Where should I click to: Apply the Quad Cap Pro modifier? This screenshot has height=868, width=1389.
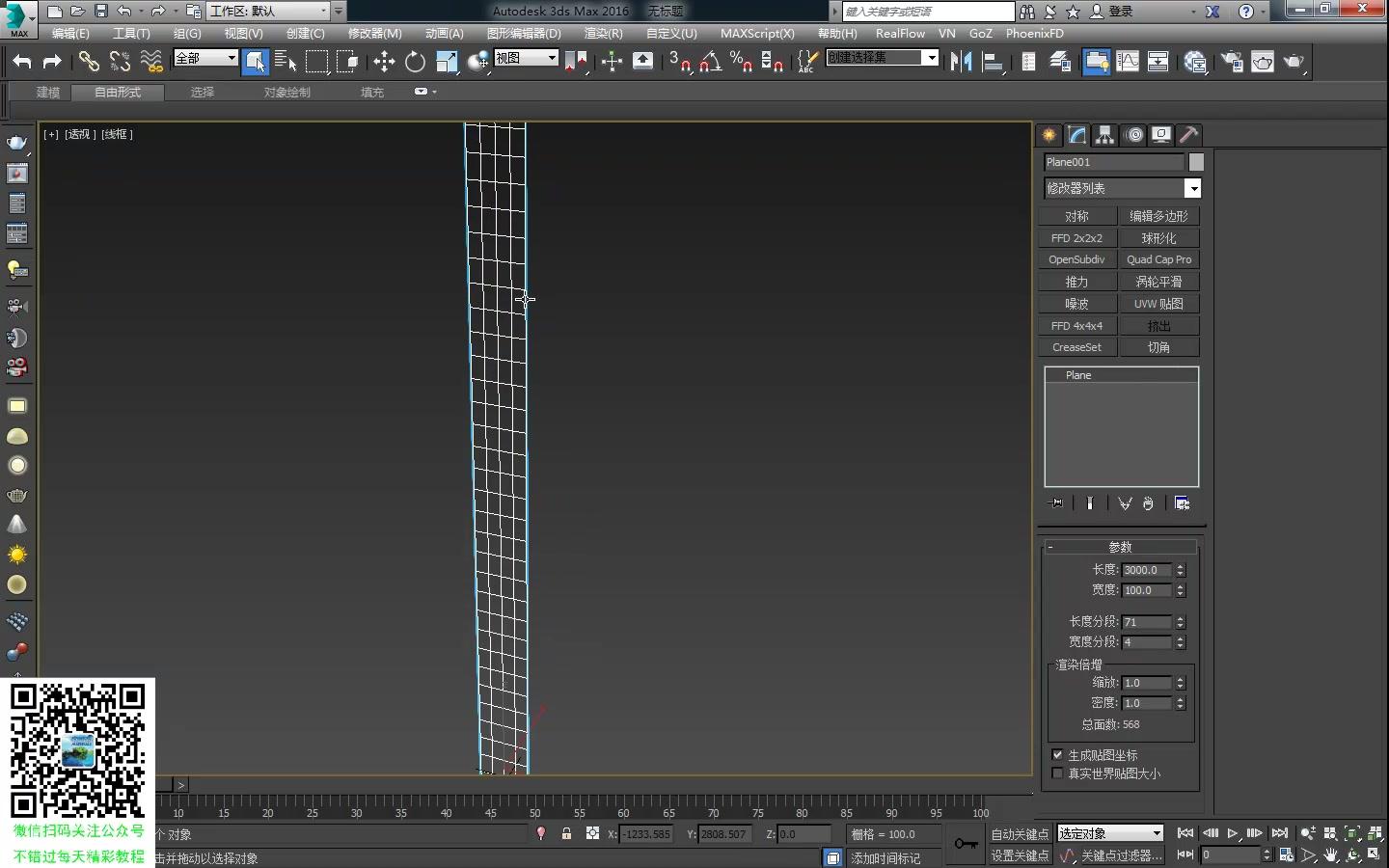(1158, 259)
